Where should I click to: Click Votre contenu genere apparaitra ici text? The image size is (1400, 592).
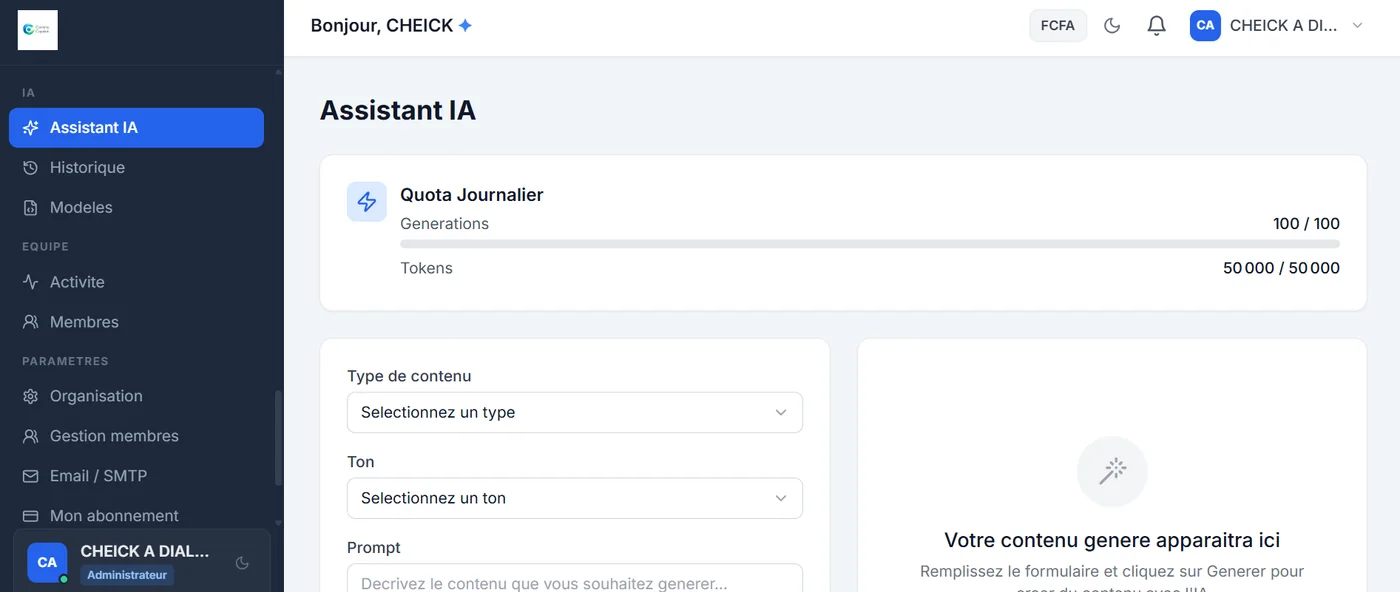coord(1112,541)
